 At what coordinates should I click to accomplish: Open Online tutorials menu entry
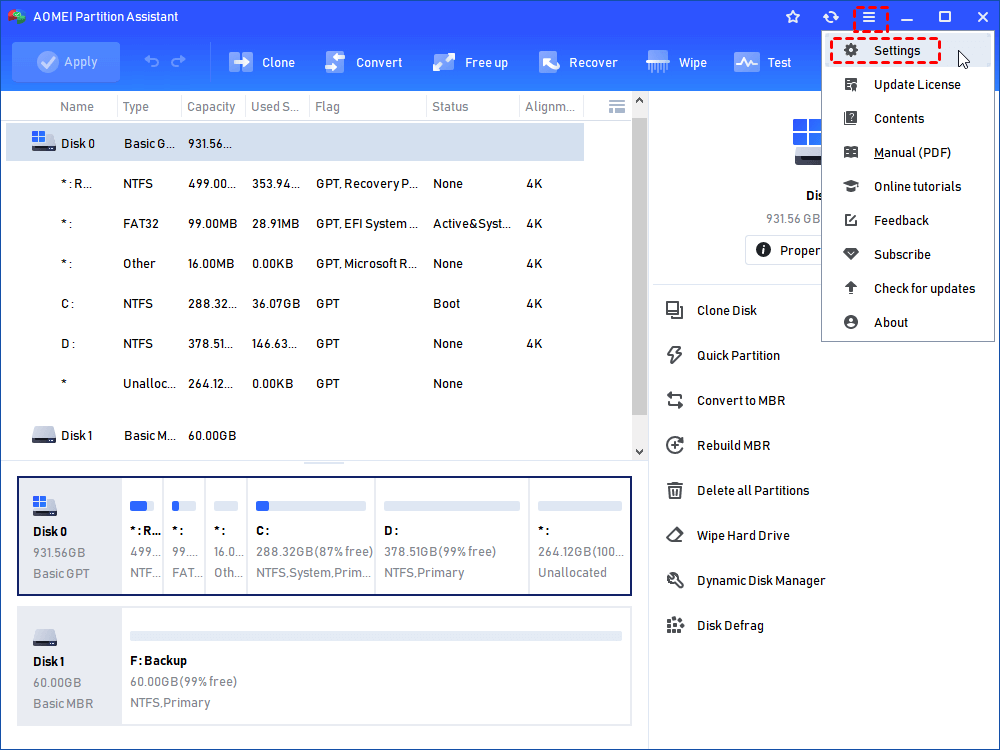[x=908, y=186]
